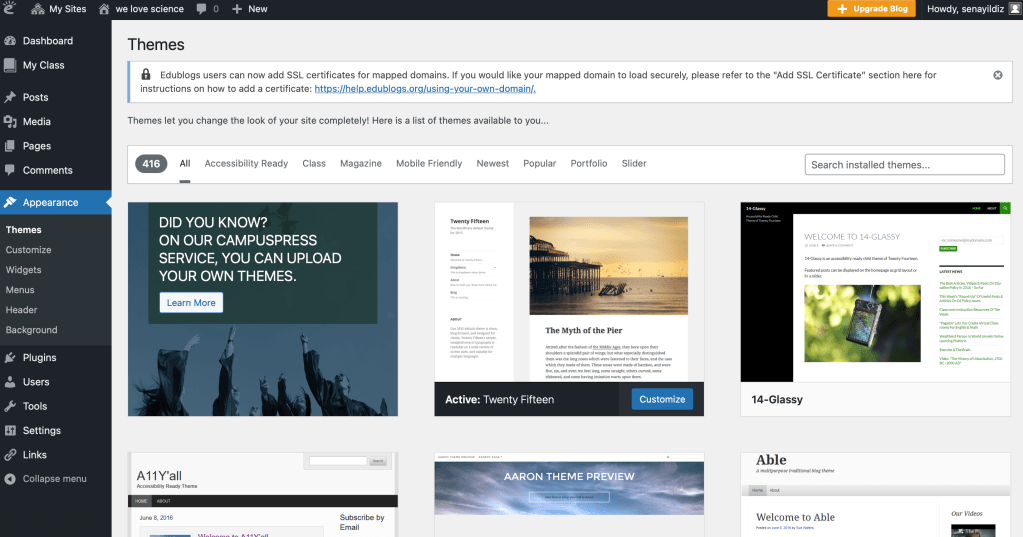
Task: Expand the New content menu
Action: pyautogui.click(x=250, y=9)
